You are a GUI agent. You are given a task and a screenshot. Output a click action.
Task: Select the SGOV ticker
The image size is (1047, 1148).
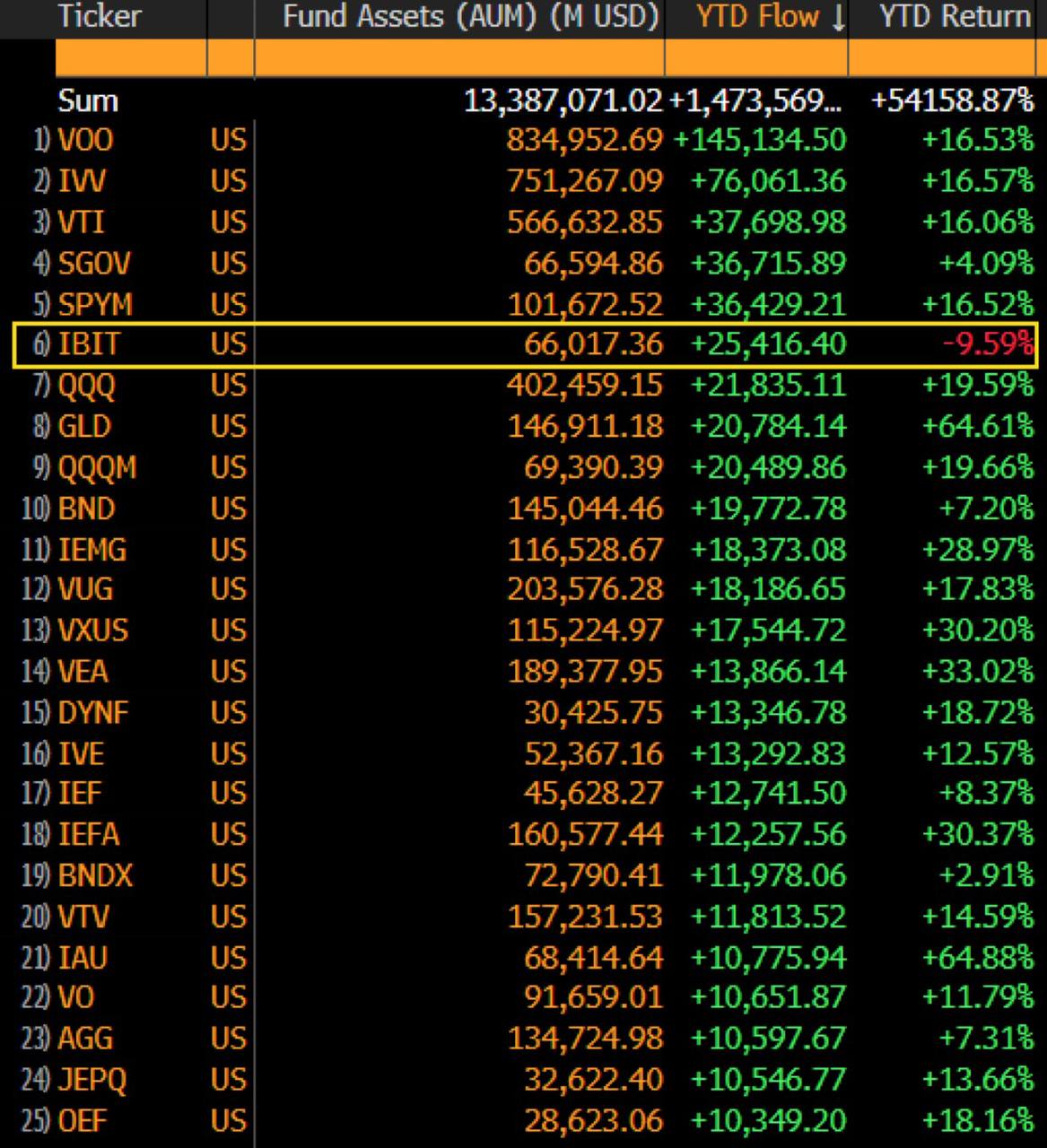[93, 263]
